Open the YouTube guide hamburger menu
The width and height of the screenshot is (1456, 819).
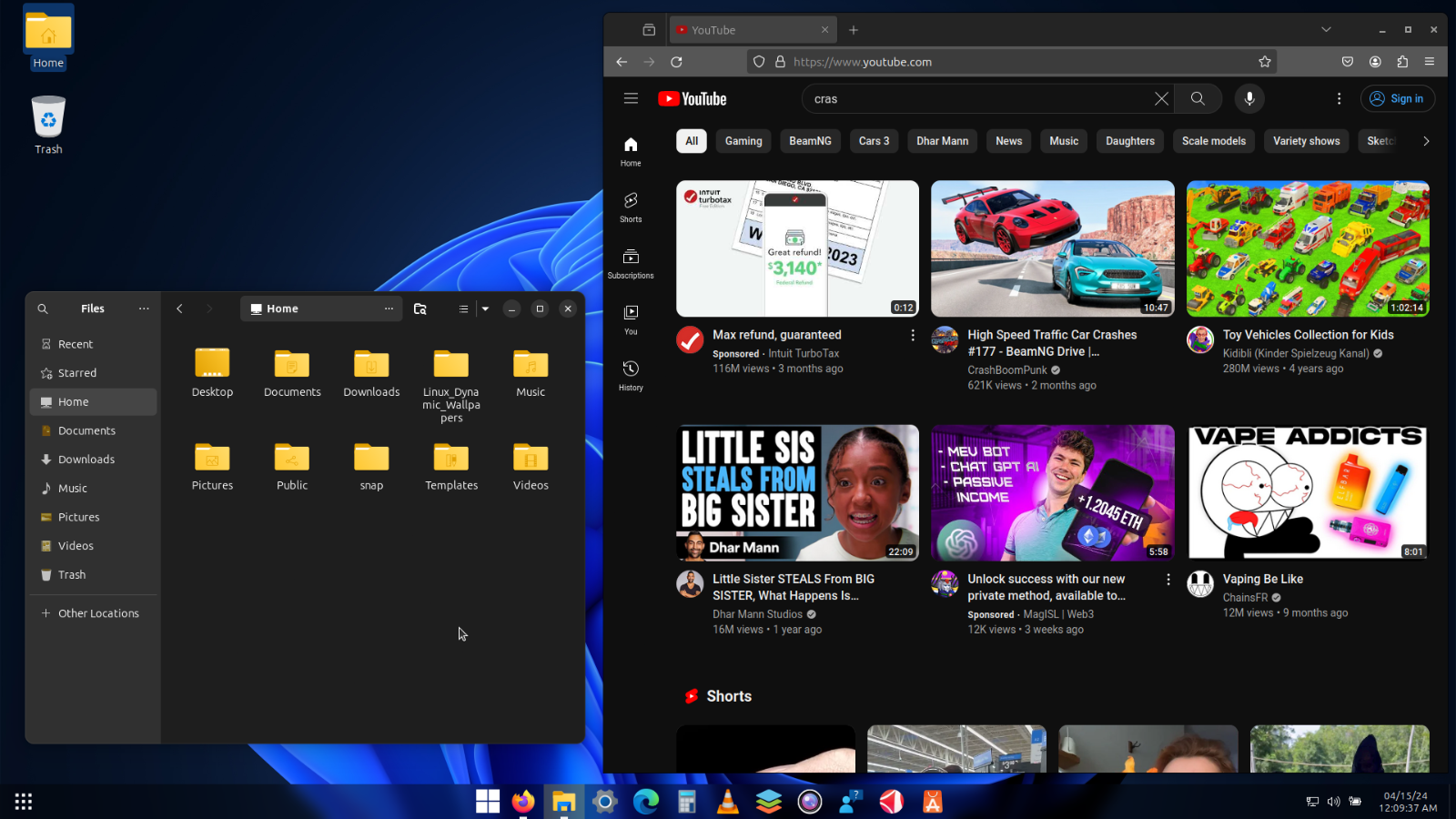631,98
